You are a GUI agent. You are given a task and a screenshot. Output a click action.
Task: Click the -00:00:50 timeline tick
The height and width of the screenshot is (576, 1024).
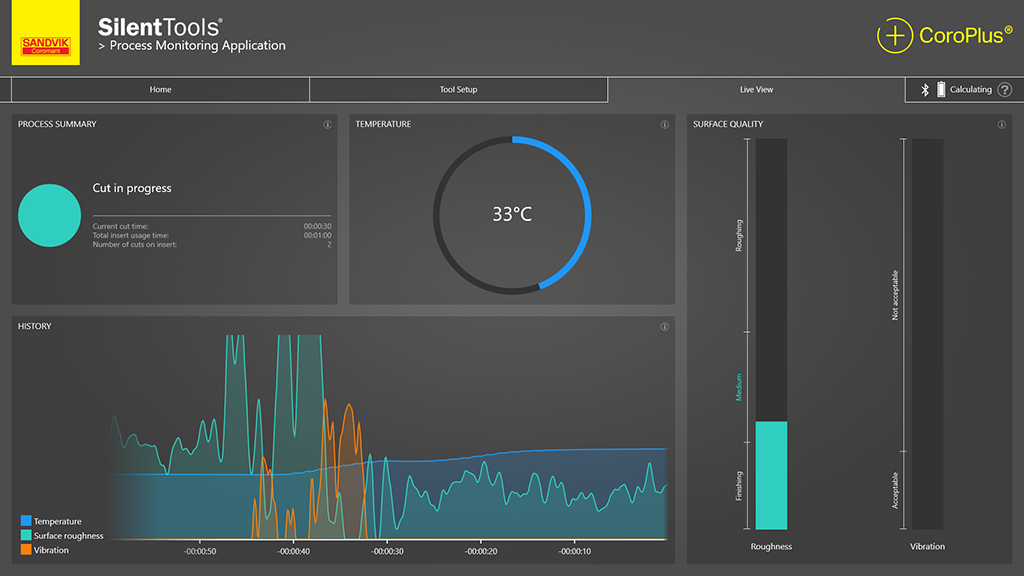[x=200, y=551]
